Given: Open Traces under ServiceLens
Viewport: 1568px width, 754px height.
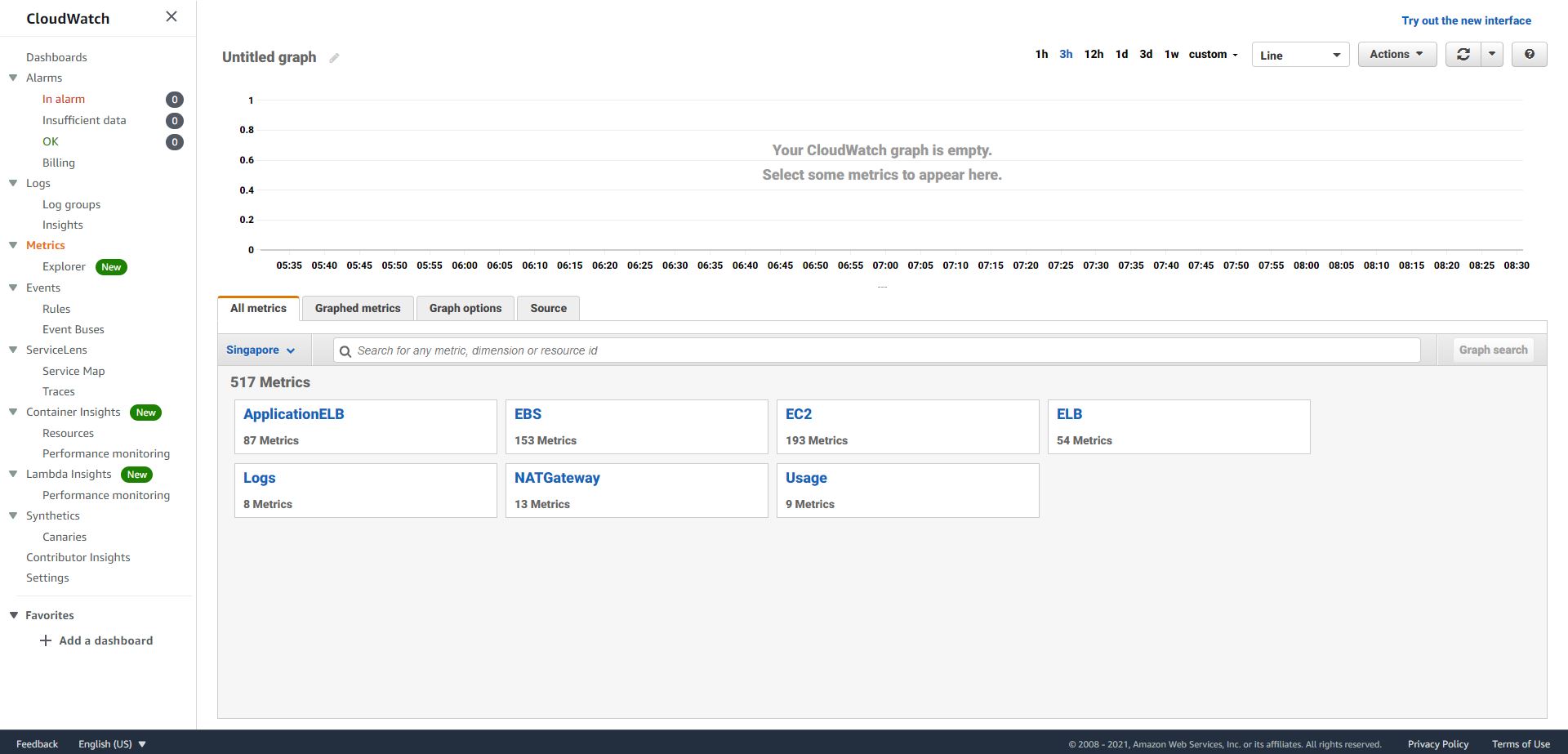Looking at the screenshot, I should [x=59, y=391].
